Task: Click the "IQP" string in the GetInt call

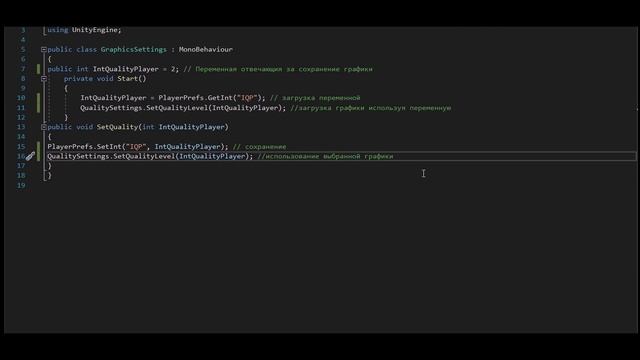Action: pos(247,98)
